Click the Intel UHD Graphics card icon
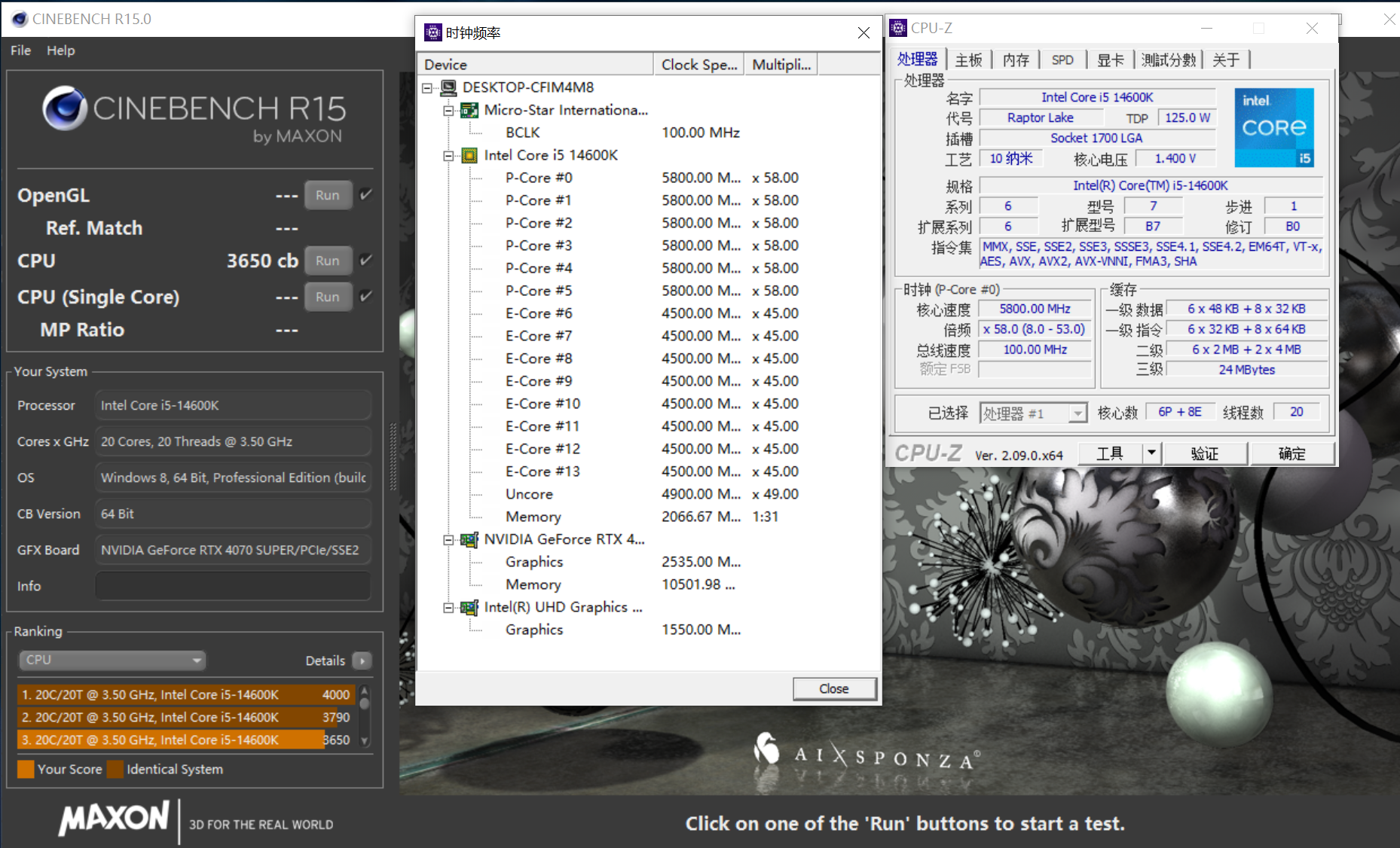The height and width of the screenshot is (848, 1400). coord(469,608)
